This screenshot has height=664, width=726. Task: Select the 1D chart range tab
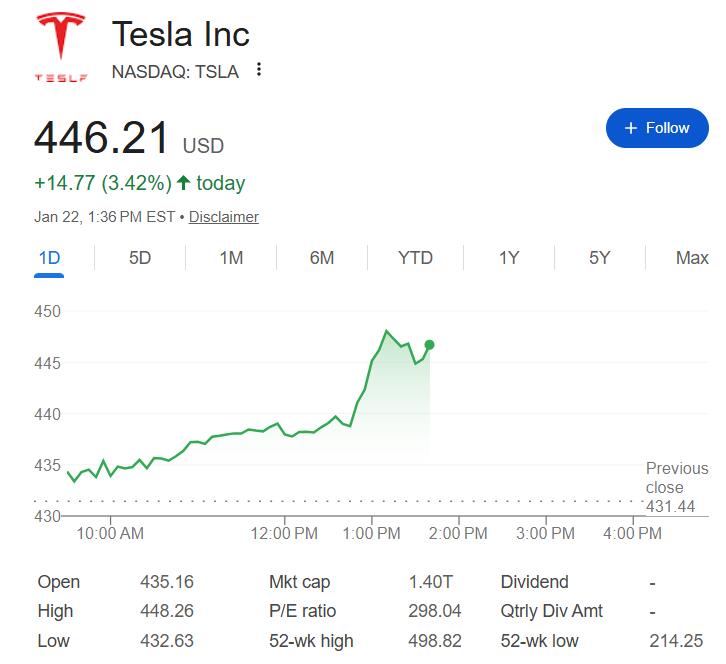click(49, 258)
